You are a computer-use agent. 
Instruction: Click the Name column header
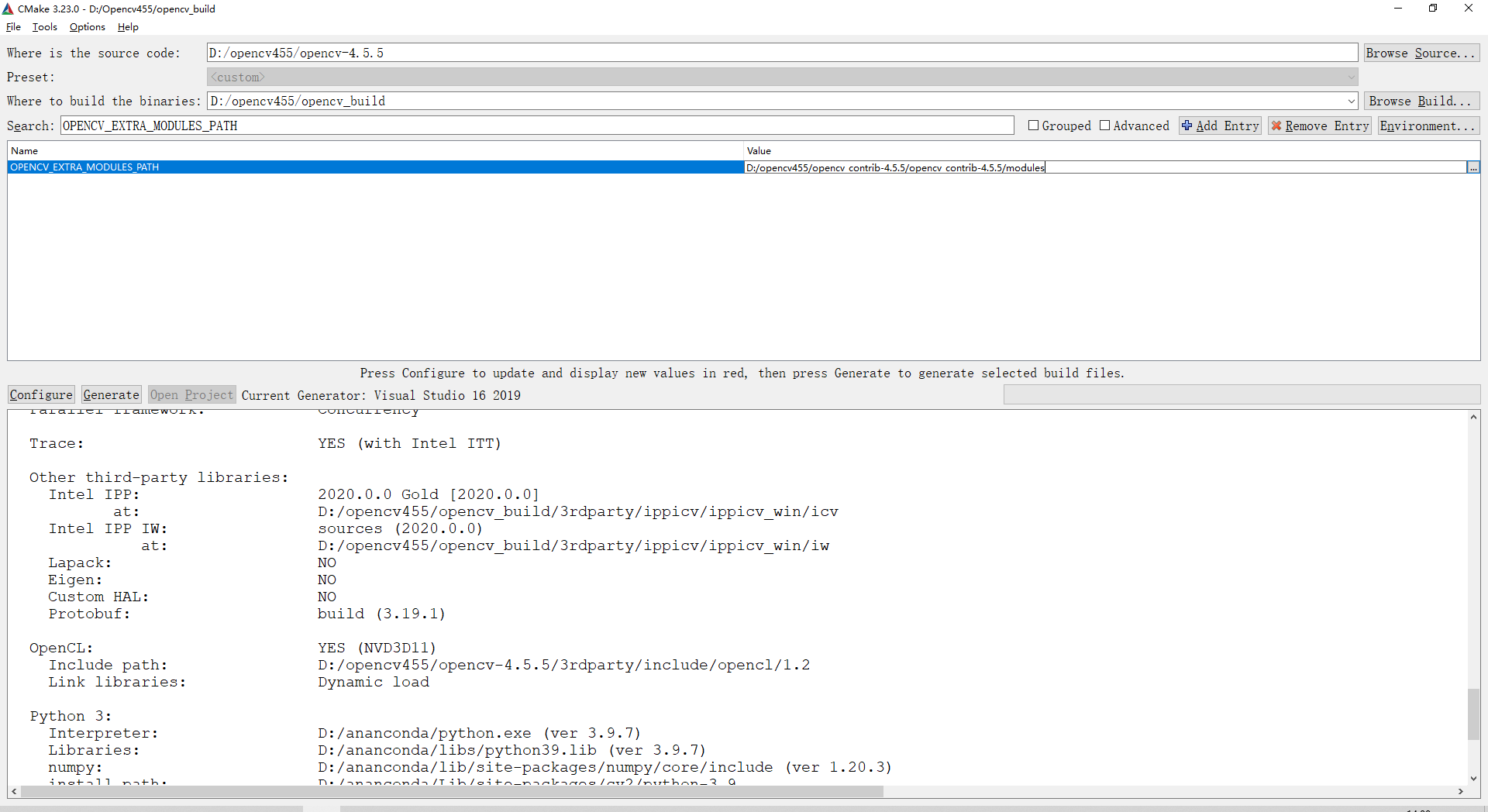tap(375, 150)
